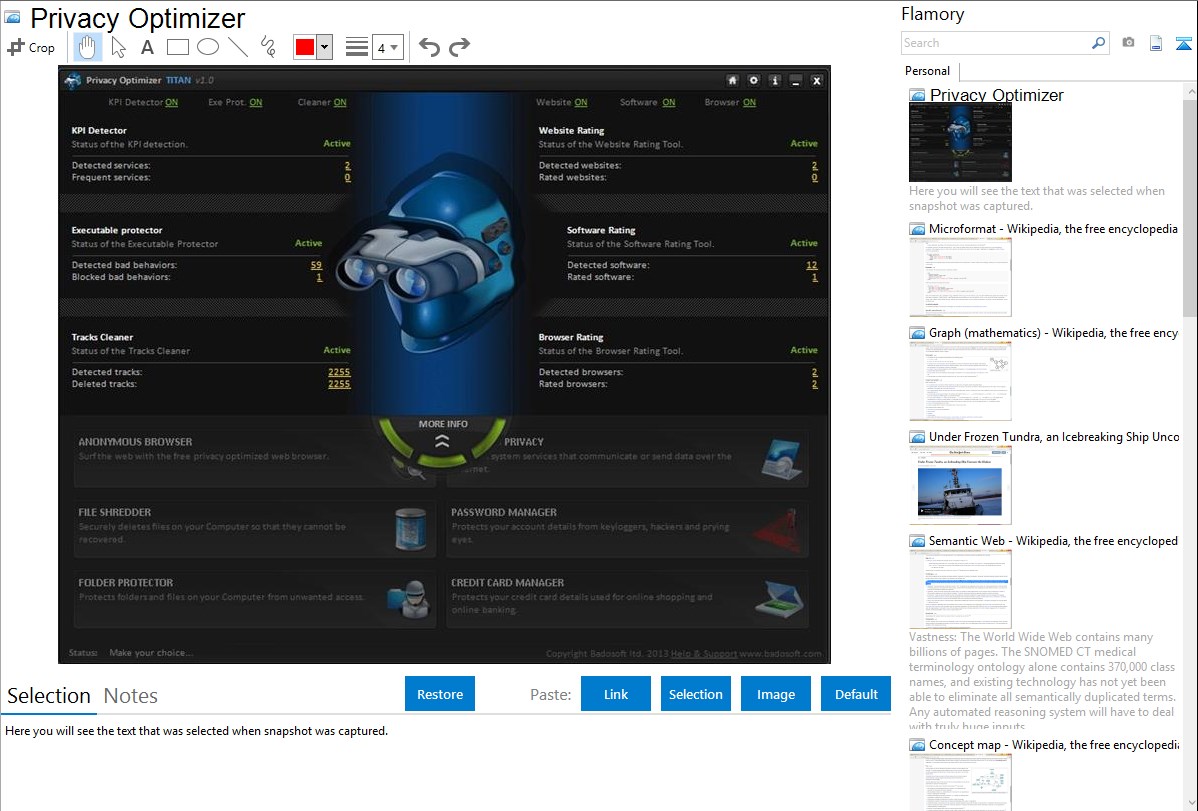The width and height of the screenshot is (1198, 811).
Task: Click the Flamory app icon beside title
Action: (x=12, y=18)
